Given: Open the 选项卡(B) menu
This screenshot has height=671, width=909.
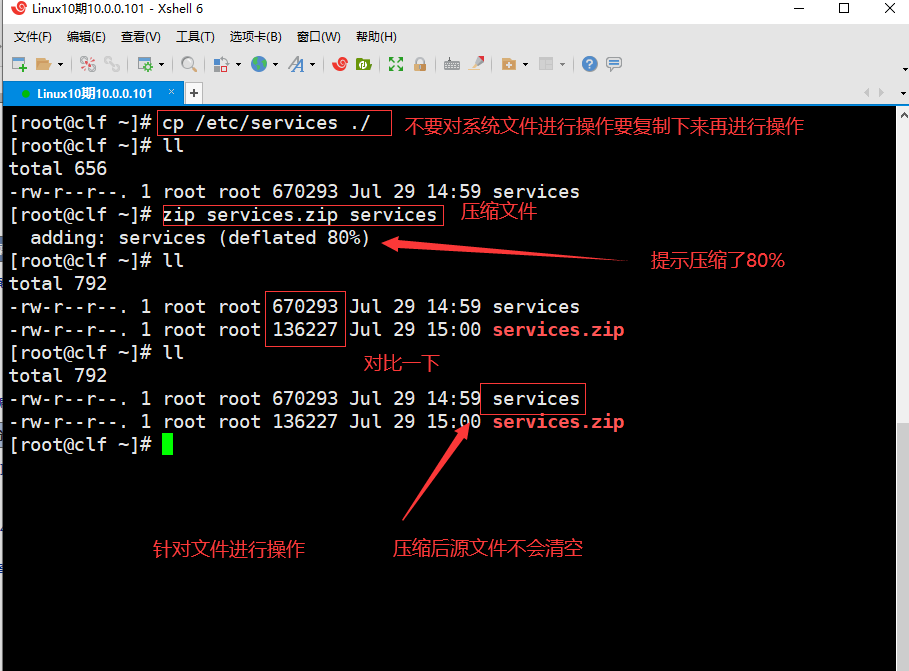Looking at the screenshot, I should coord(256,37).
